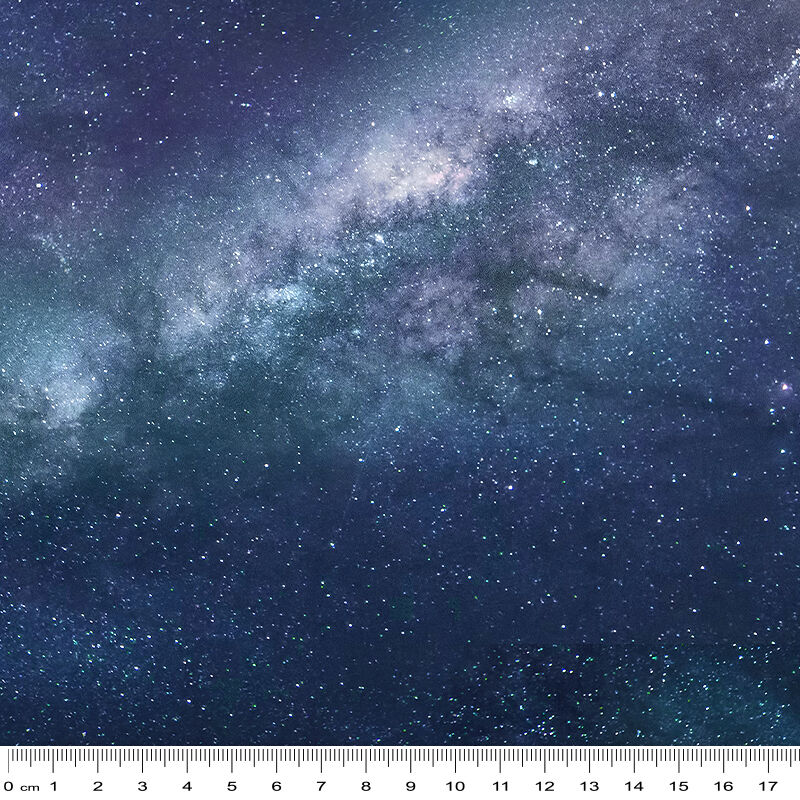Click the number "10" on the ruler
The height and width of the screenshot is (800, 800).
coord(455,786)
